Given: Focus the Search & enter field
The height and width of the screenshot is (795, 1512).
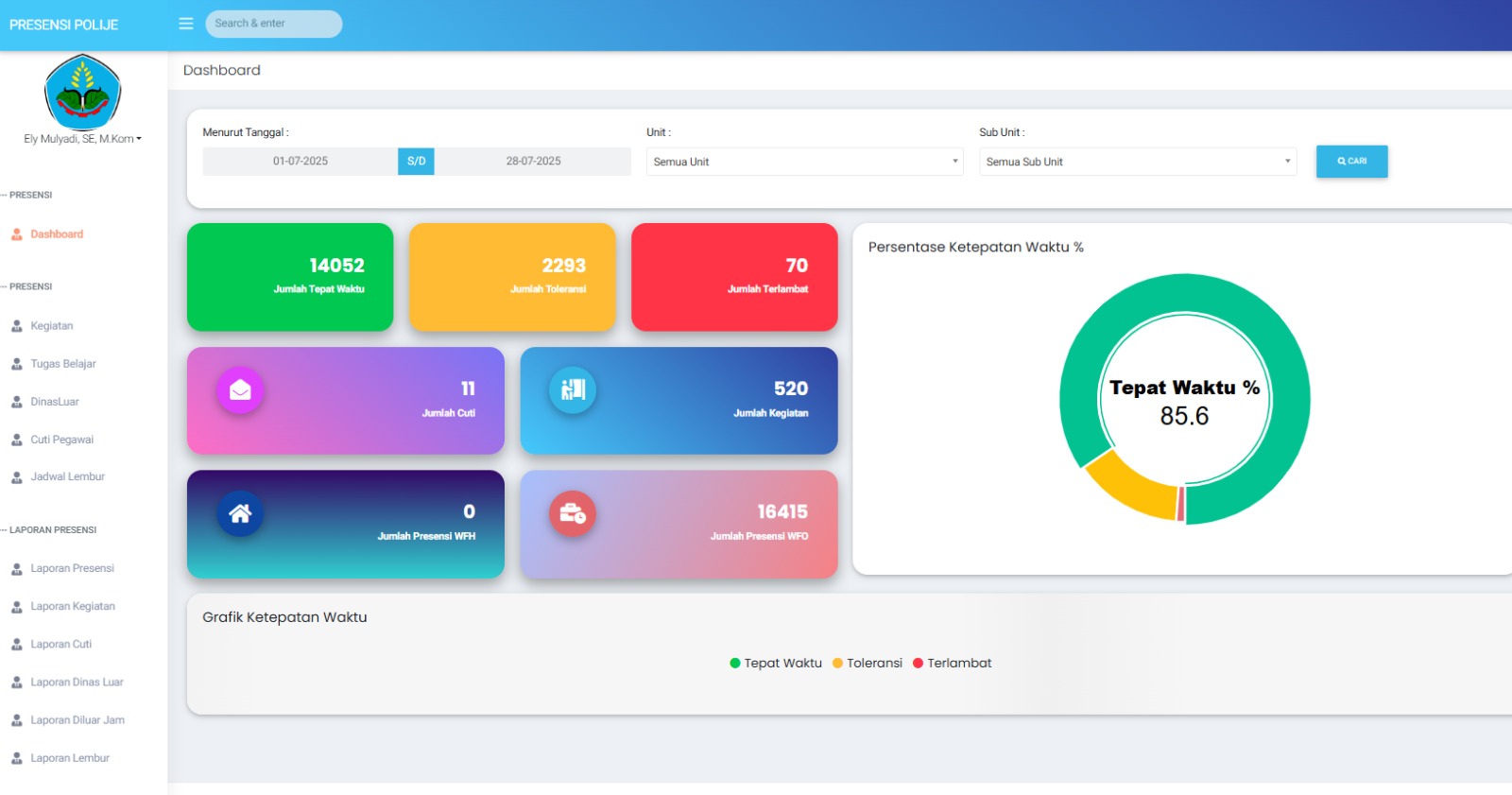Looking at the screenshot, I should (x=274, y=24).
